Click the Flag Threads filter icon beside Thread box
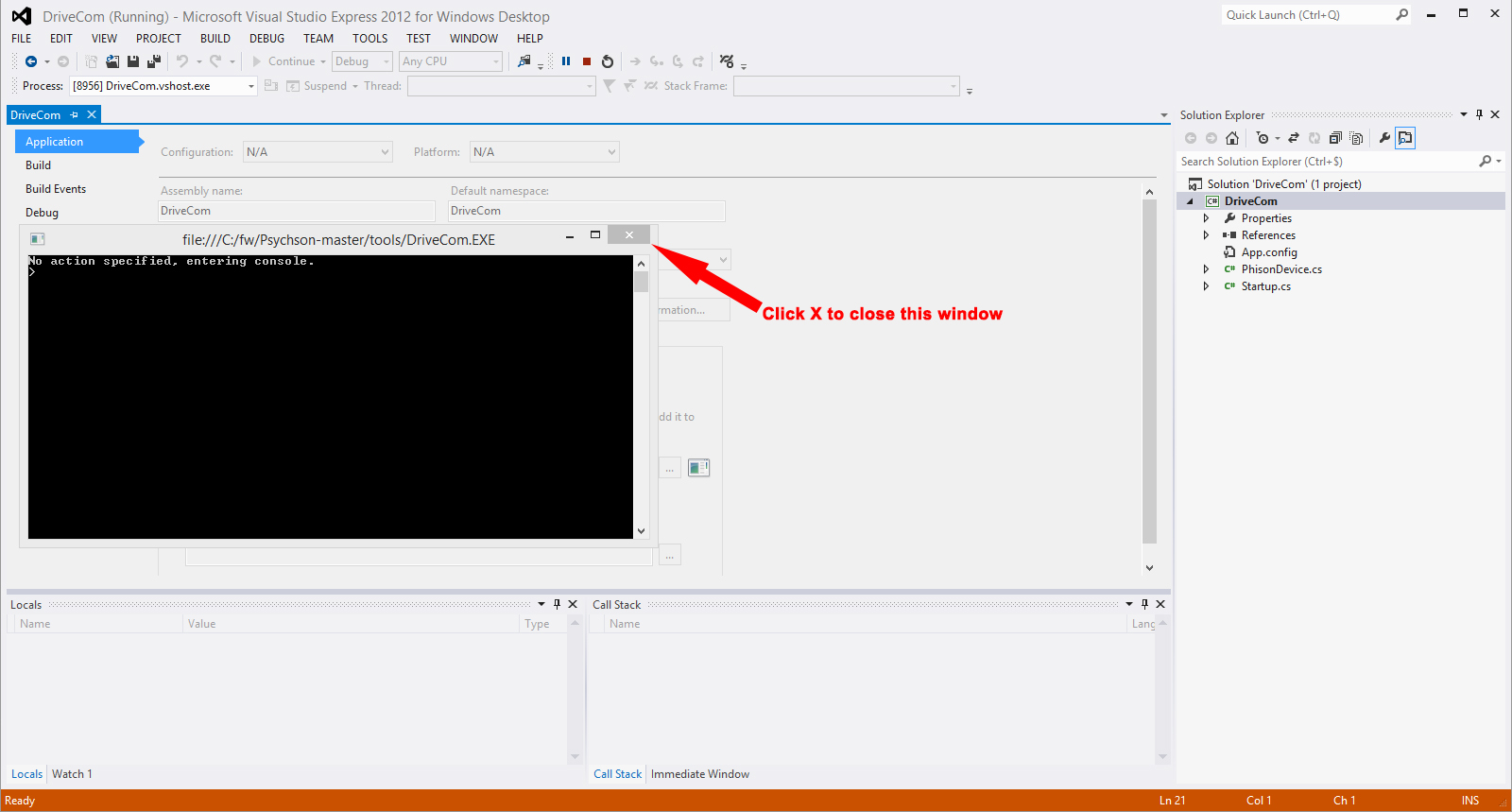This screenshot has width=1512, height=812. (609, 86)
